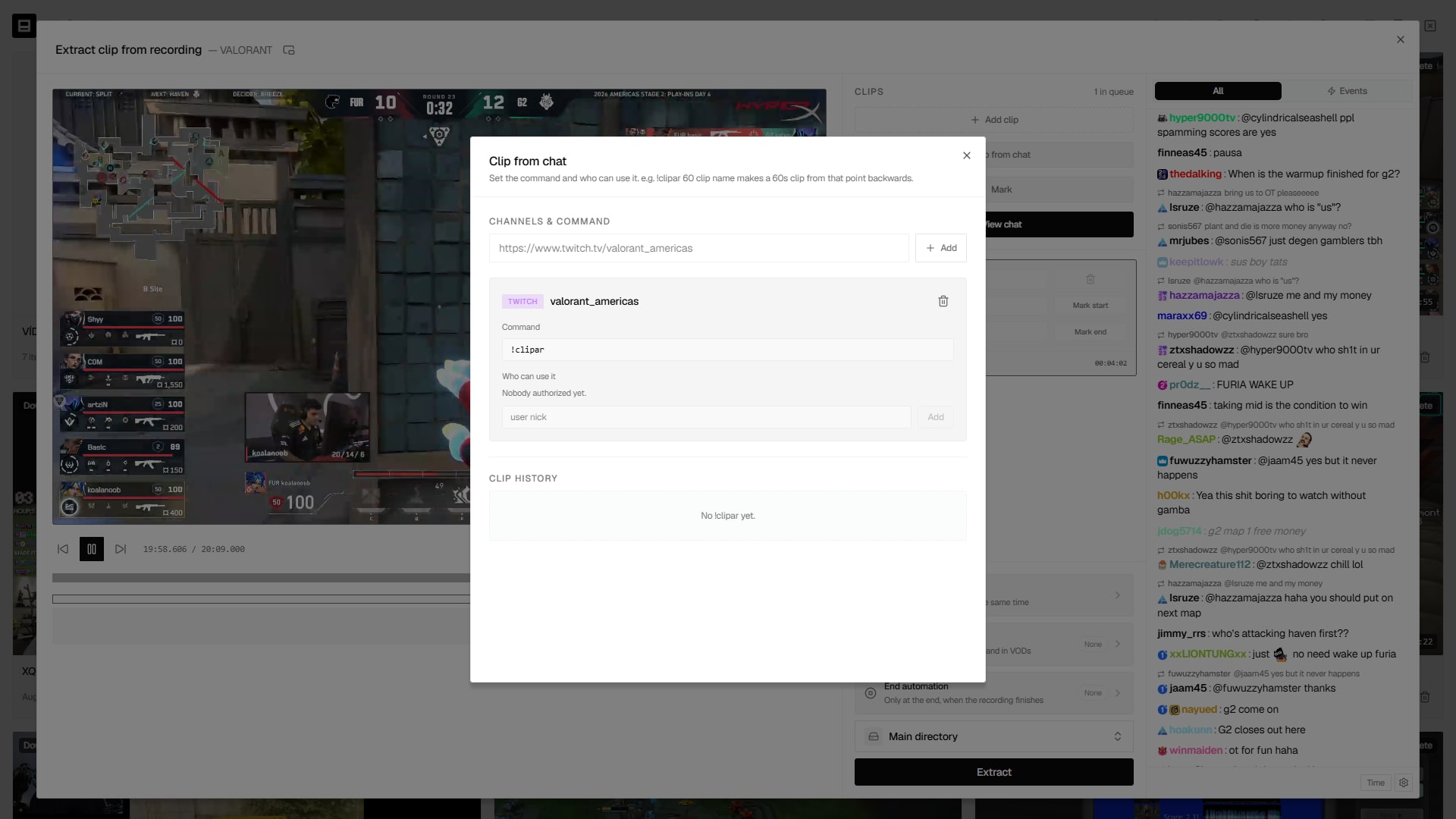Screen dimensions: 1456x819
Task: Click winmaiden username in chat
Action: coord(1196,750)
